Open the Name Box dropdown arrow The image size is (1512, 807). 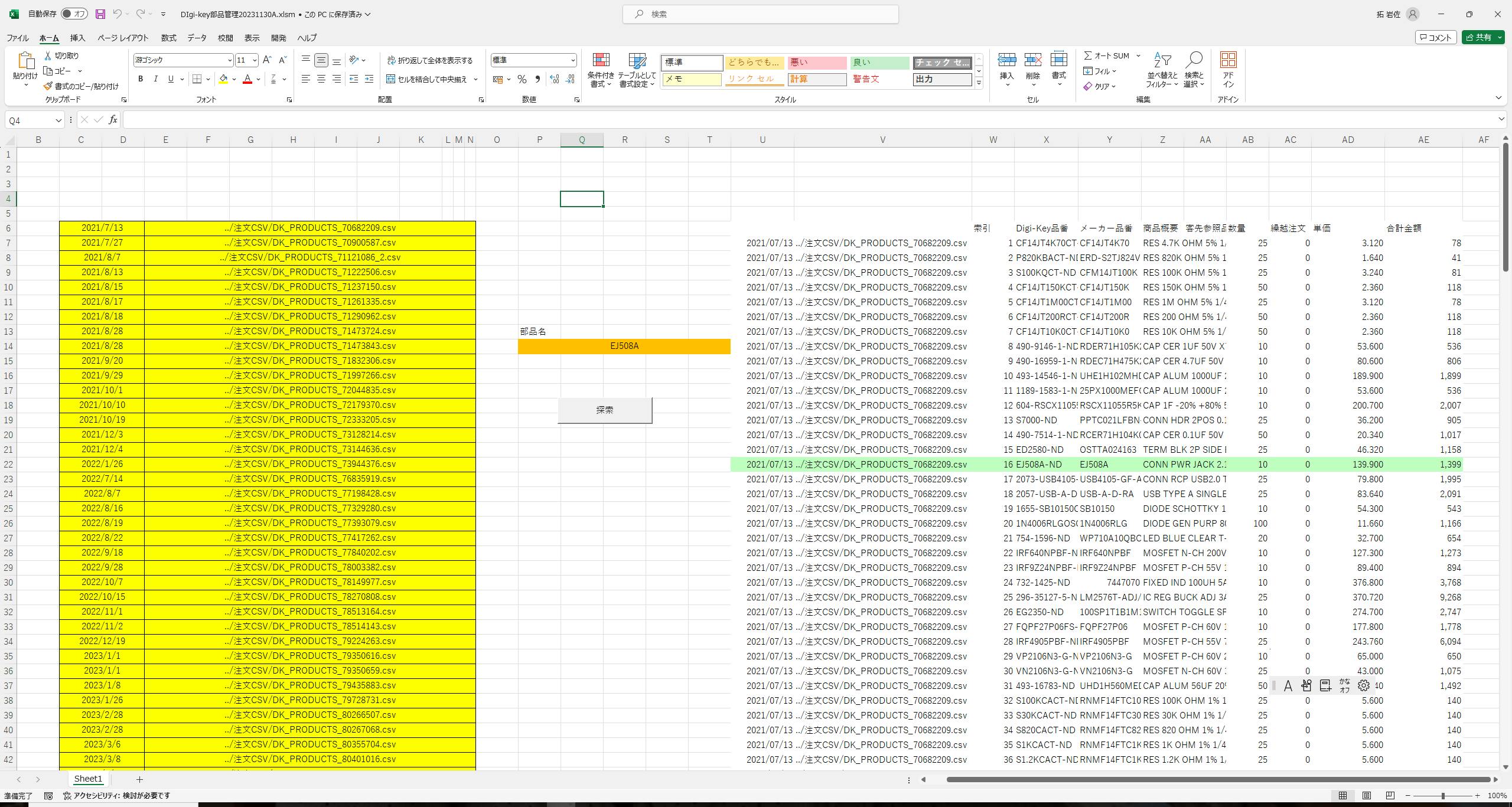[x=58, y=120]
